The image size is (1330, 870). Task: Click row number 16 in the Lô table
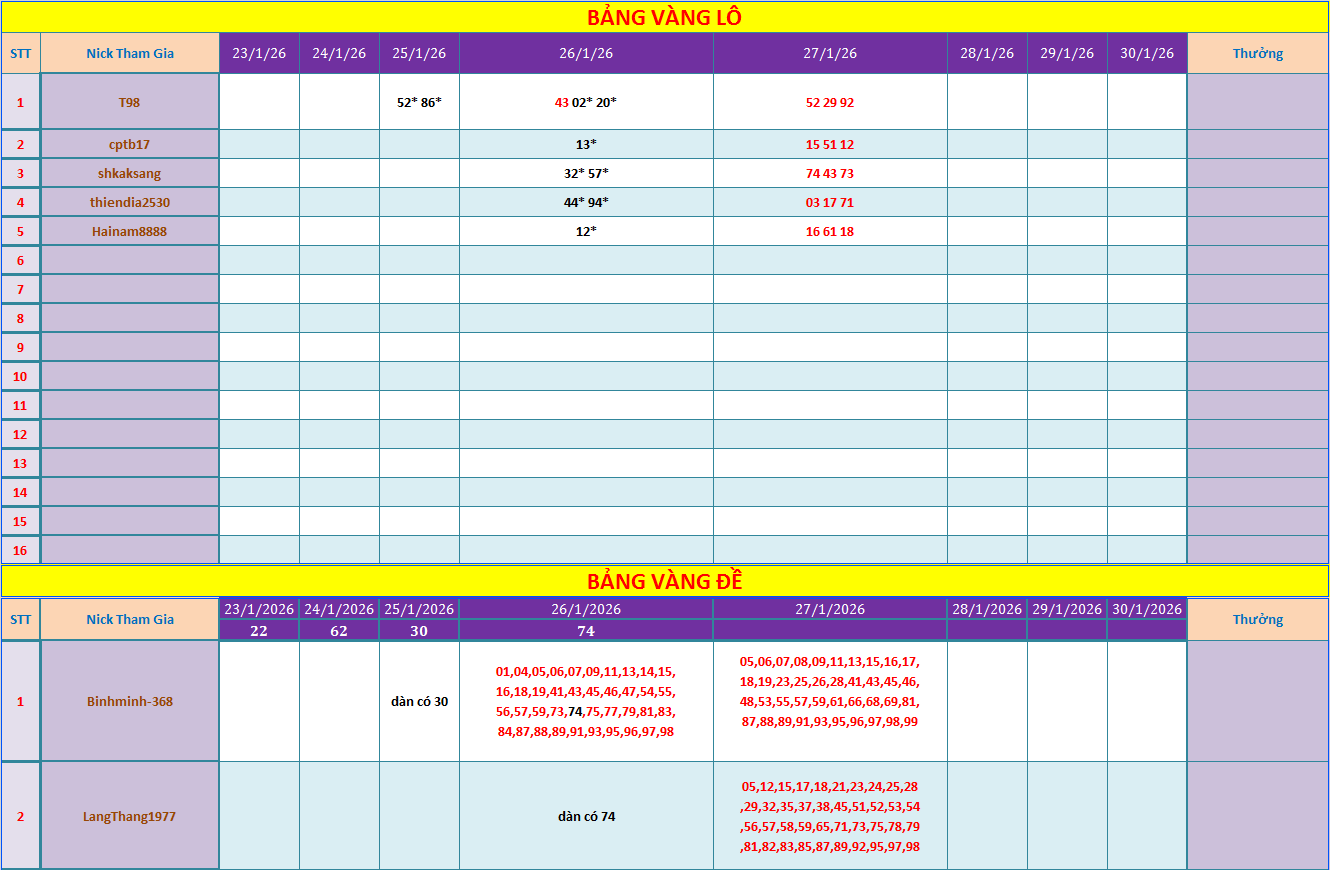tap(20, 550)
